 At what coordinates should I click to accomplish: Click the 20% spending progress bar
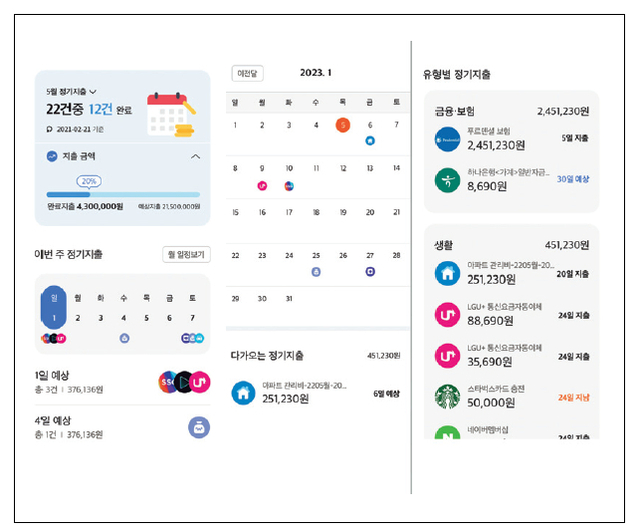click(123, 195)
